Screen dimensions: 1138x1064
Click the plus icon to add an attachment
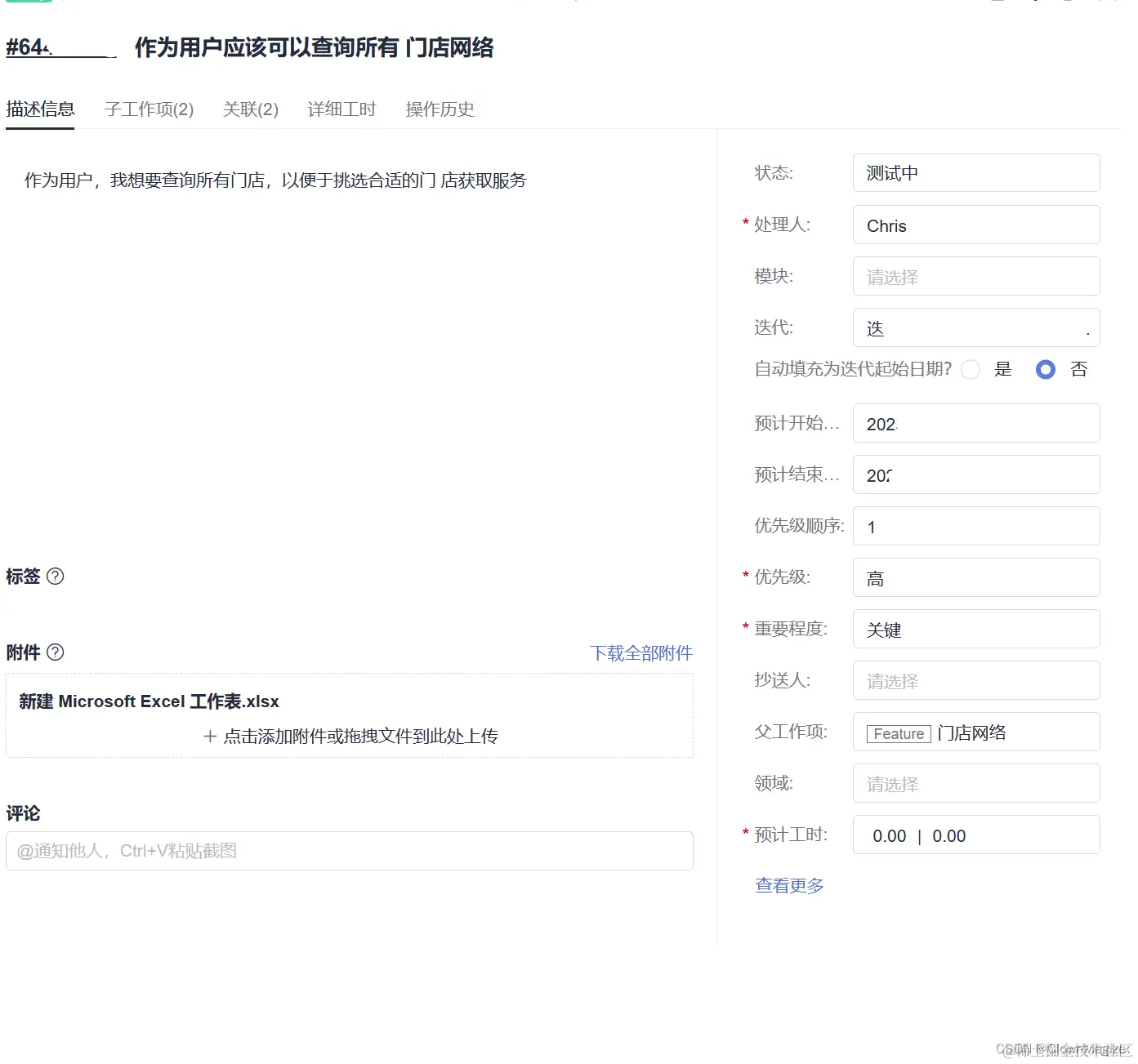(x=210, y=736)
